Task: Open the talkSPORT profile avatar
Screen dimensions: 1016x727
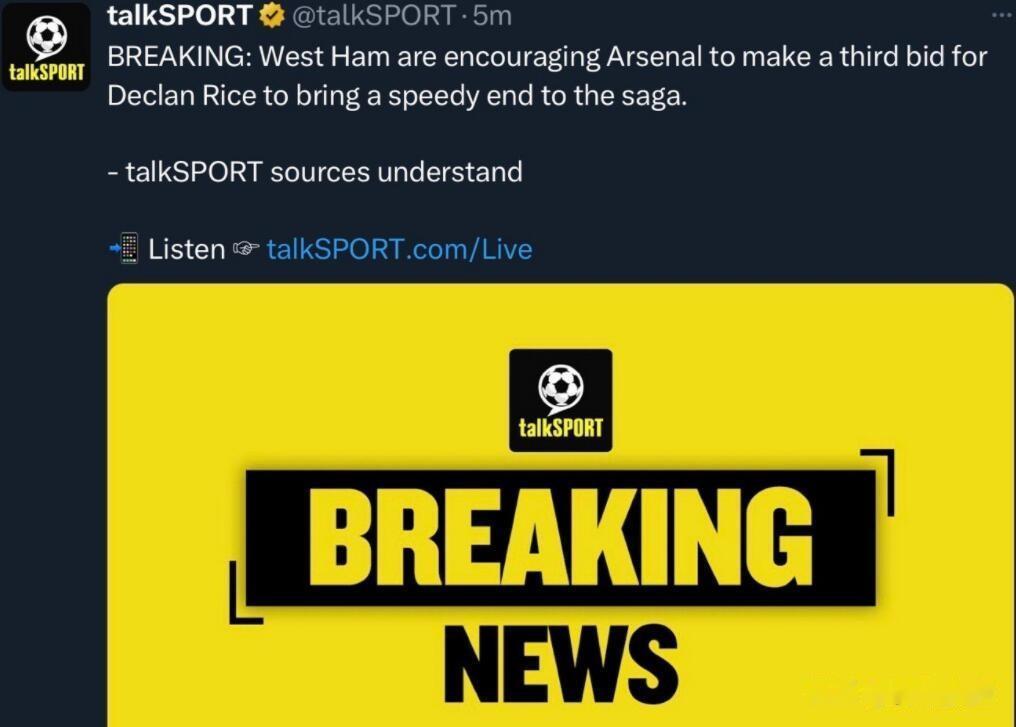Action: [45, 48]
